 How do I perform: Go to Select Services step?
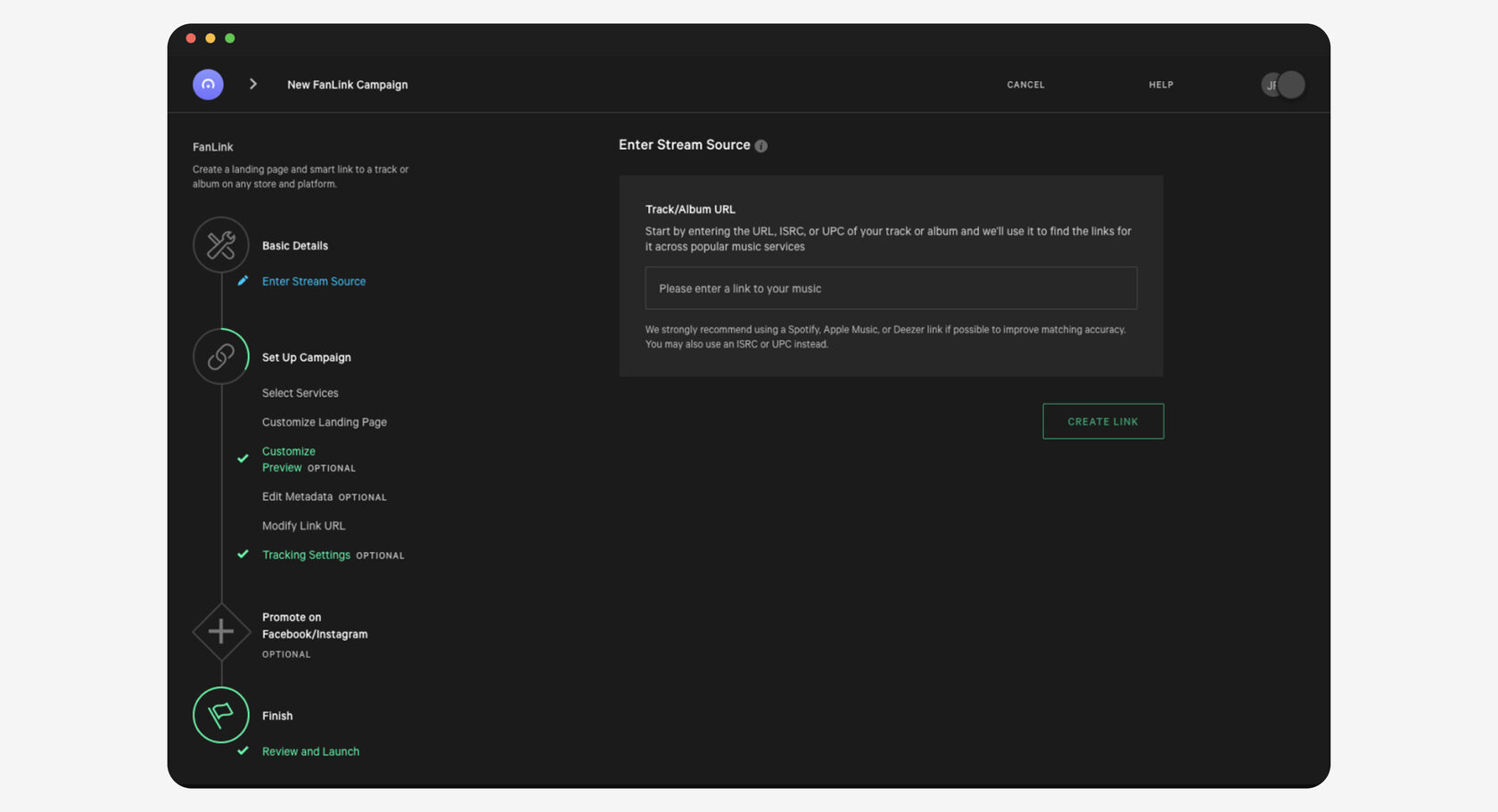point(300,393)
